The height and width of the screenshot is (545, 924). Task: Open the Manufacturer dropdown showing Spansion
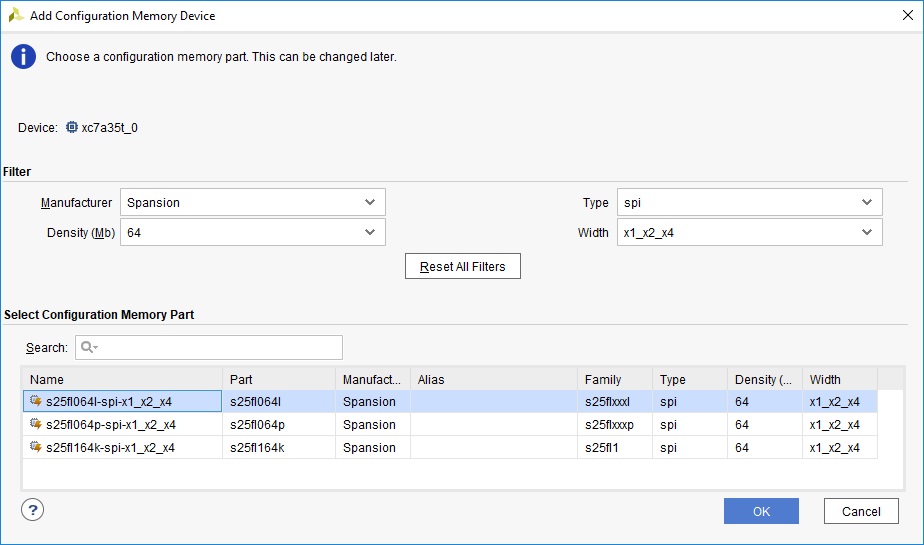[x=253, y=202]
